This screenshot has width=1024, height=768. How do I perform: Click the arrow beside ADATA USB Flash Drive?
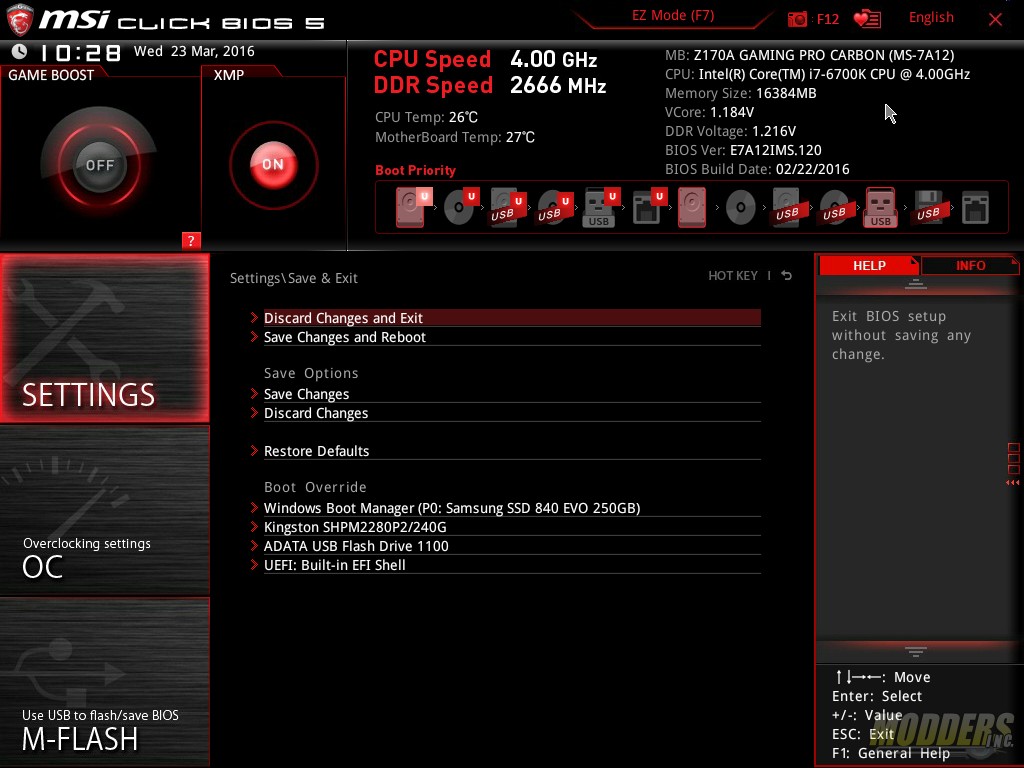pos(254,545)
